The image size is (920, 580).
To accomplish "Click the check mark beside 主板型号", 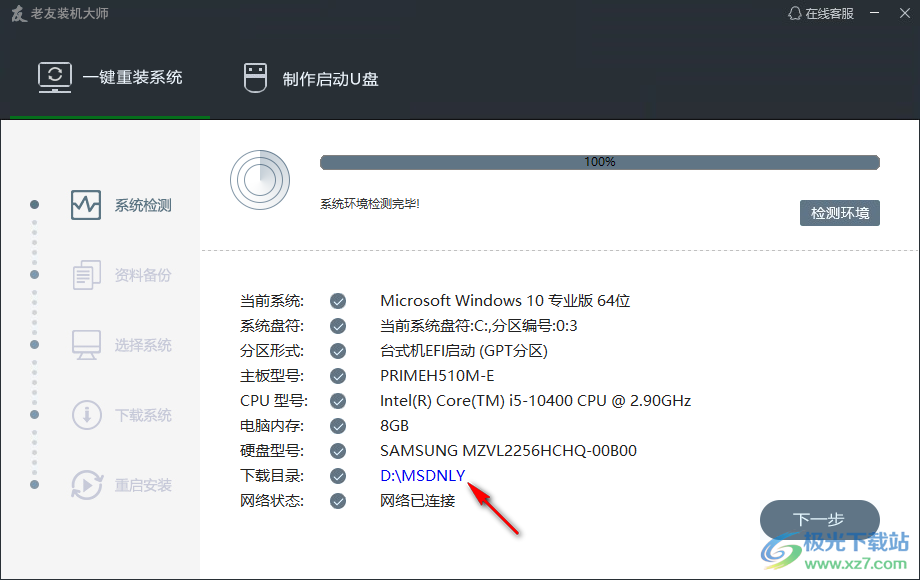I will coord(338,376).
